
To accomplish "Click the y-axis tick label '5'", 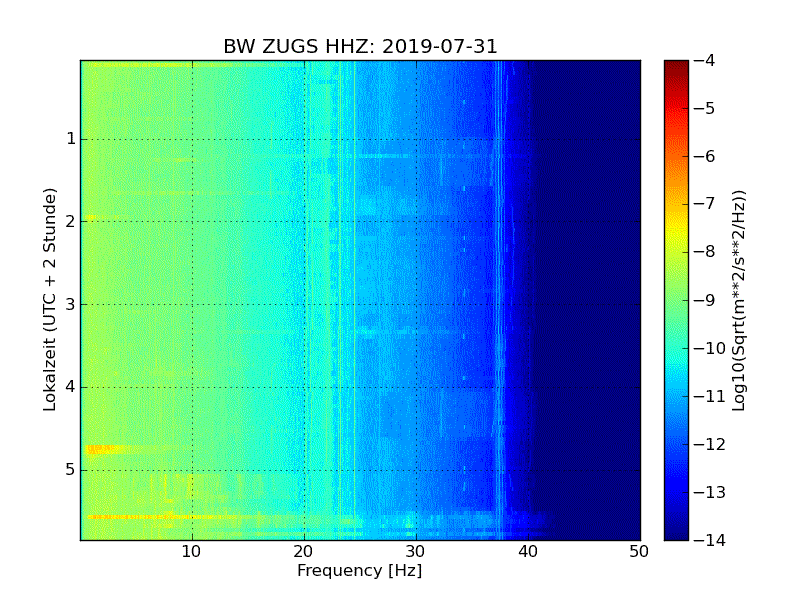I will coord(71,469).
